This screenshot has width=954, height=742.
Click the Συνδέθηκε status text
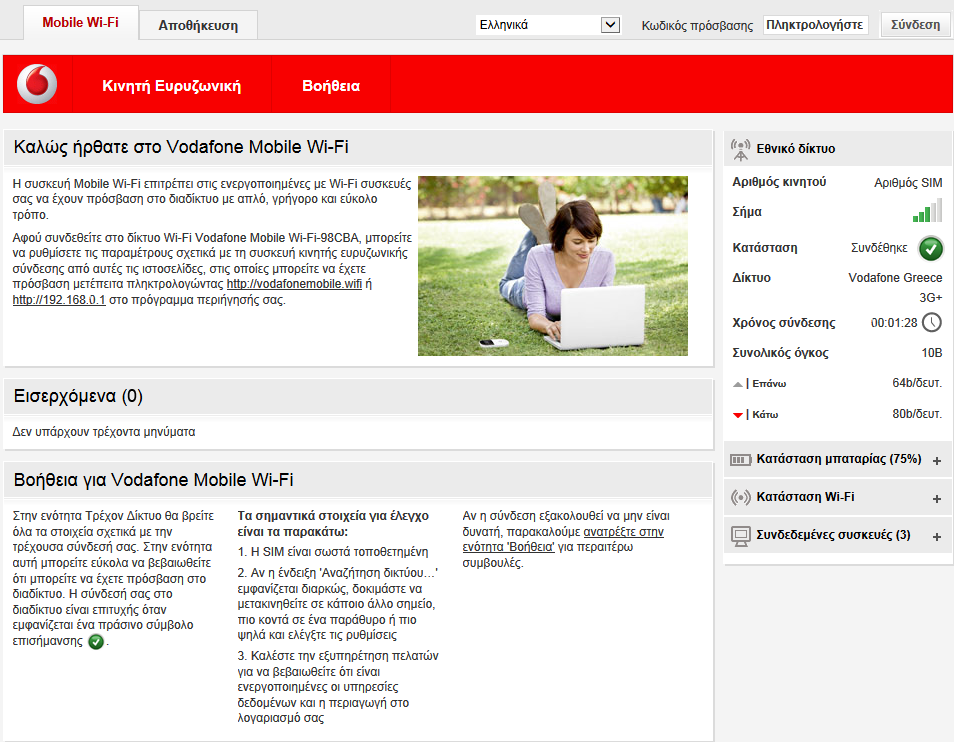click(x=879, y=248)
